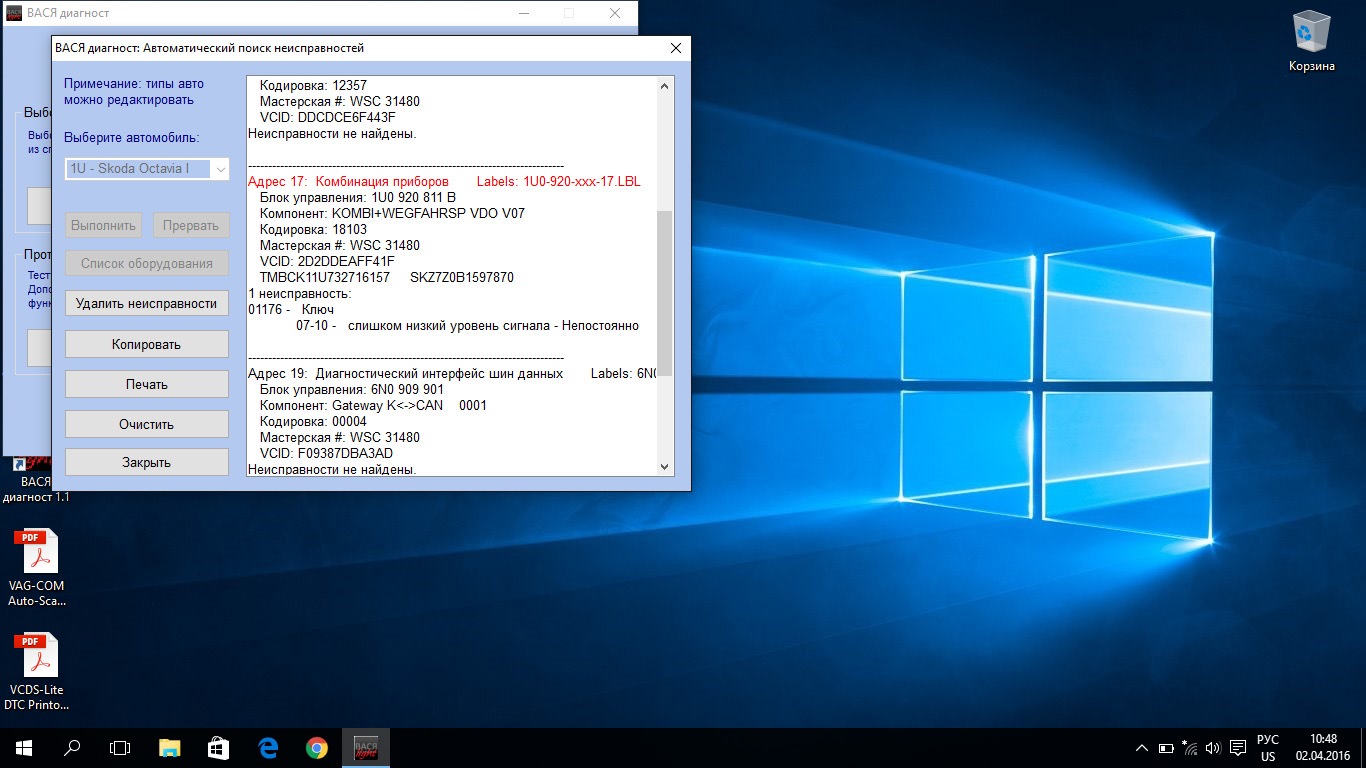
Task: Click the VIN line TMBCK11U732716157
Action: coord(386,277)
